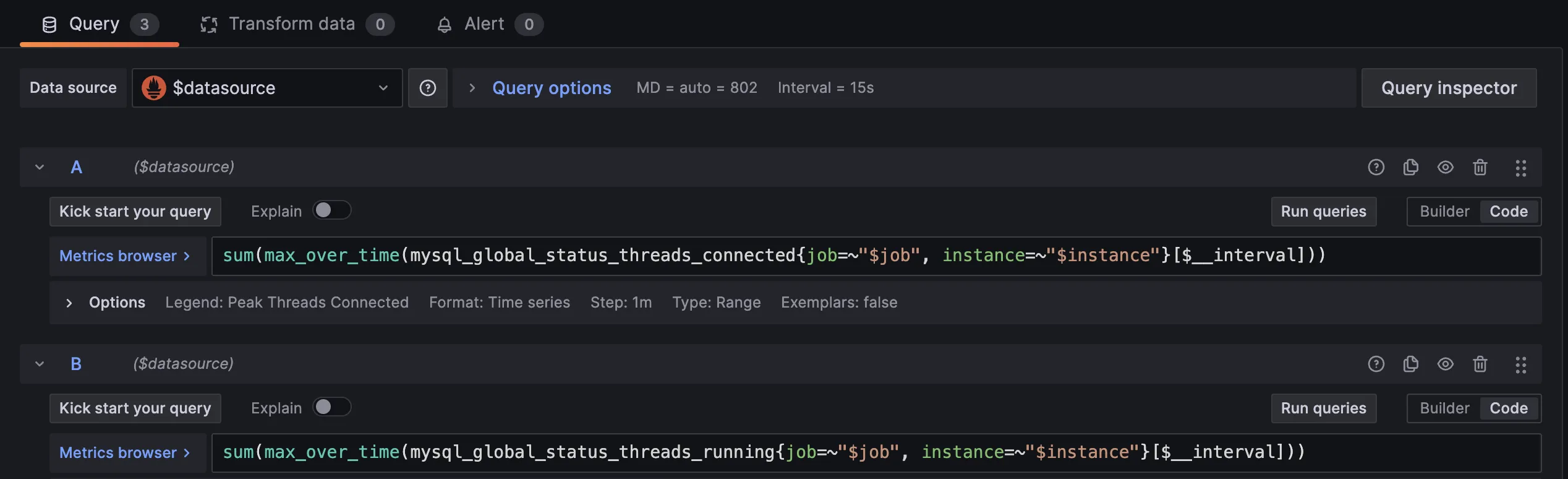Open the $datasource dropdown
Image resolution: width=1568 pixels, height=479 pixels.
(x=267, y=88)
